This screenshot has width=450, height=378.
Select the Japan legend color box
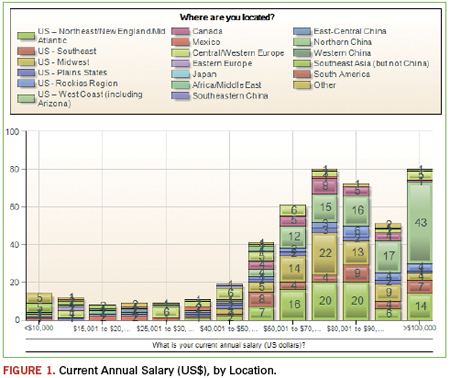coord(180,74)
